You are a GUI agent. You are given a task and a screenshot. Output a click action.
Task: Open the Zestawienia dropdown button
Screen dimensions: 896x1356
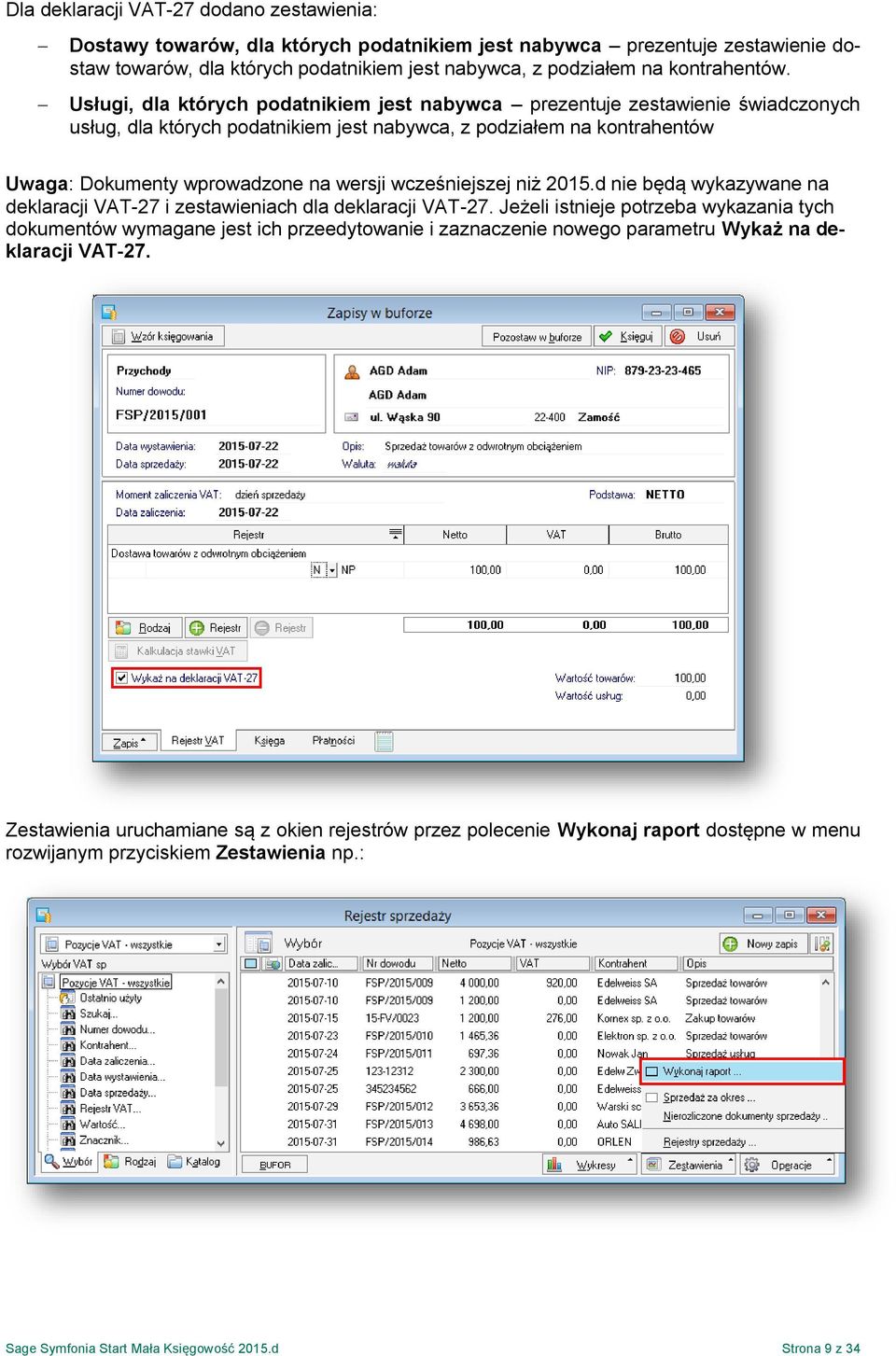click(690, 1166)
